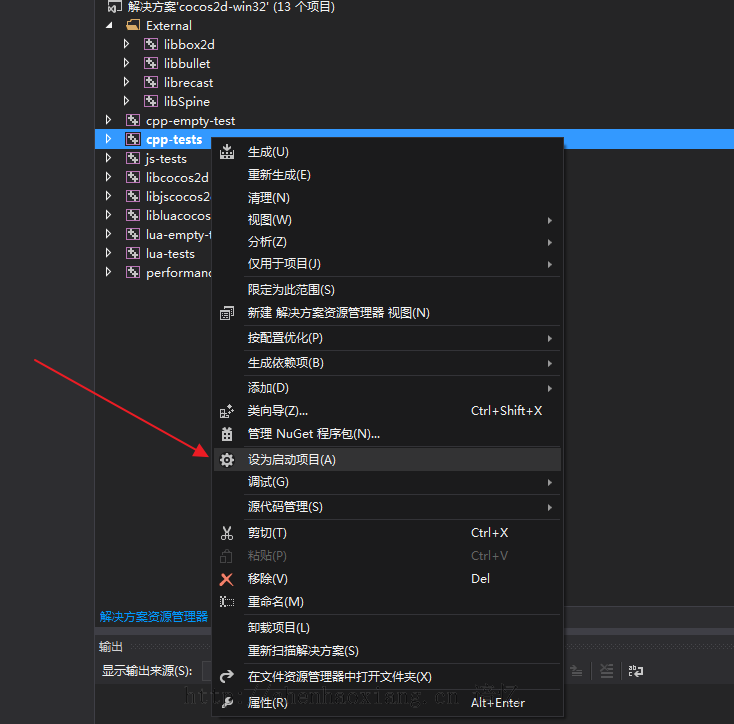Click the open-folder arrow icon
734x724 pixels.
pyautogui.click(x=227, y=676)
